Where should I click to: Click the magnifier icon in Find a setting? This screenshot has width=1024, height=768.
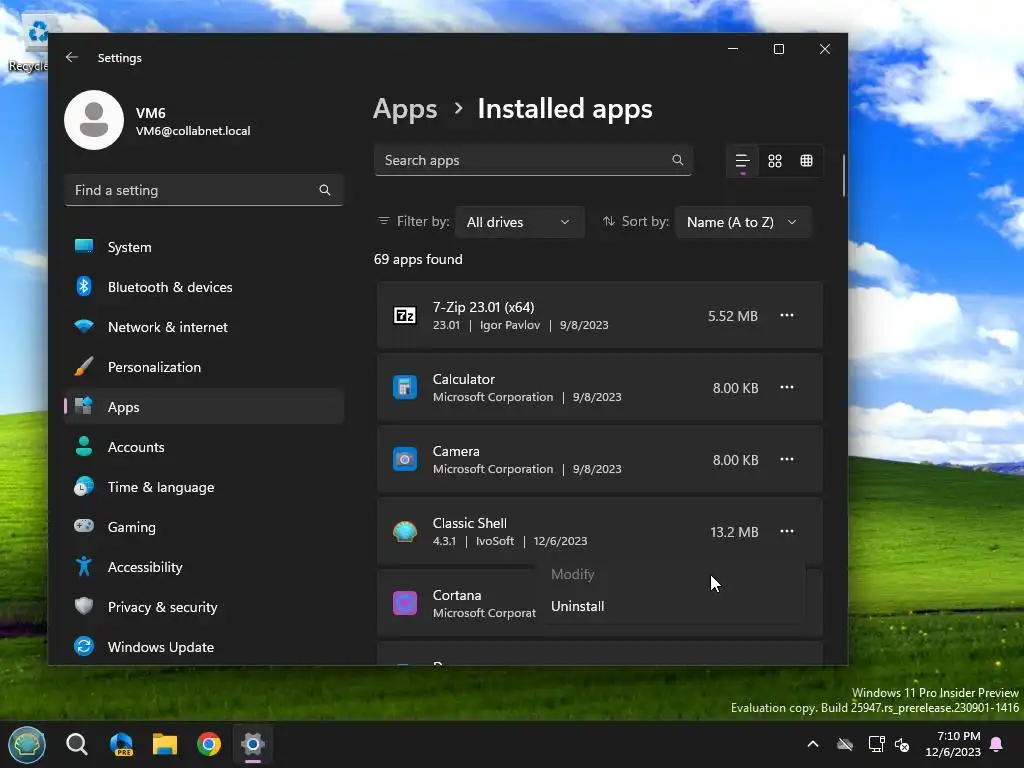click(x=325, y=190)
